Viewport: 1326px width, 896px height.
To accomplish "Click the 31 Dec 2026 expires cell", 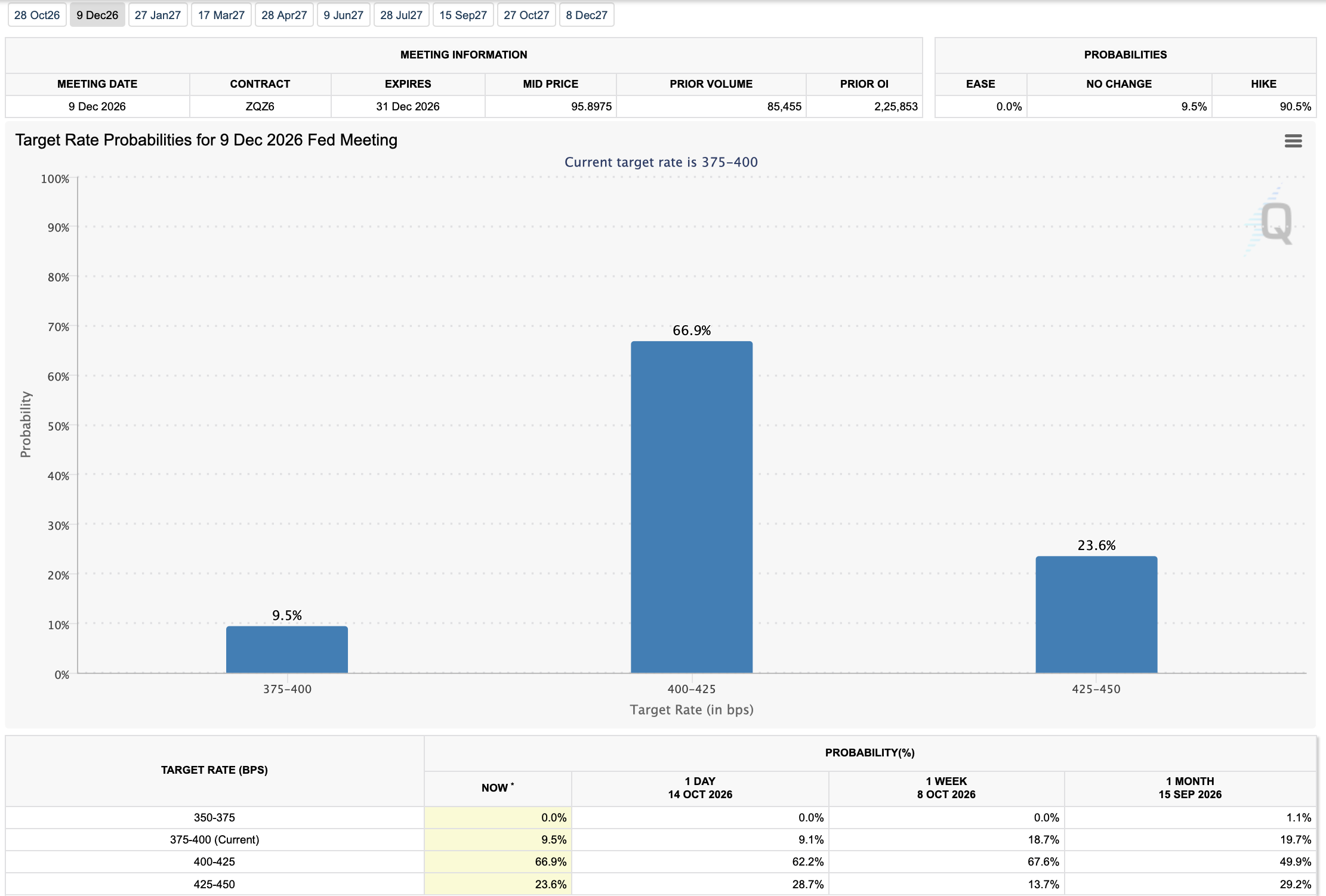I will [408, 106].
